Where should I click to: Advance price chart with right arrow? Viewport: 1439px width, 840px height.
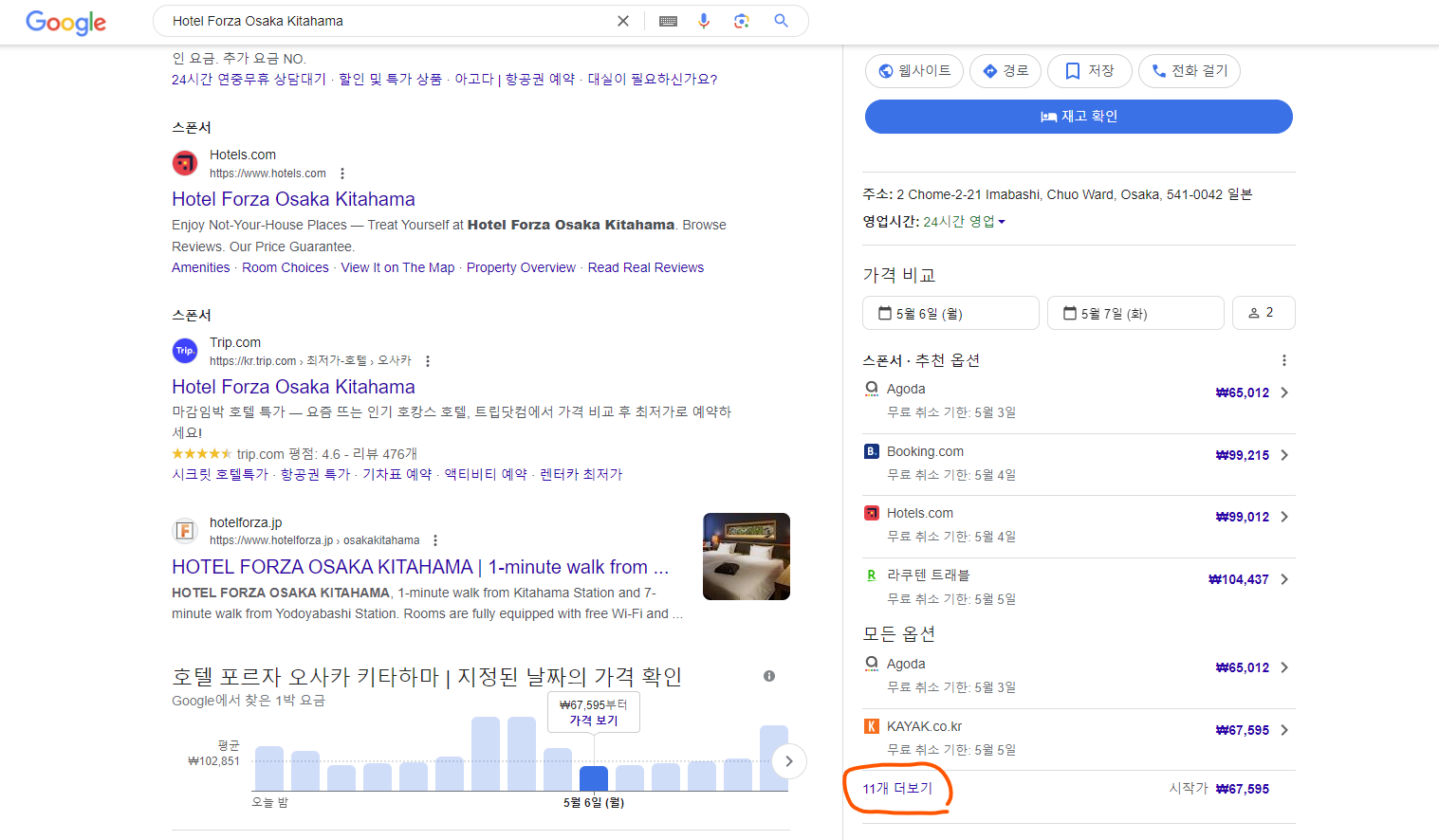pos(788,761)
